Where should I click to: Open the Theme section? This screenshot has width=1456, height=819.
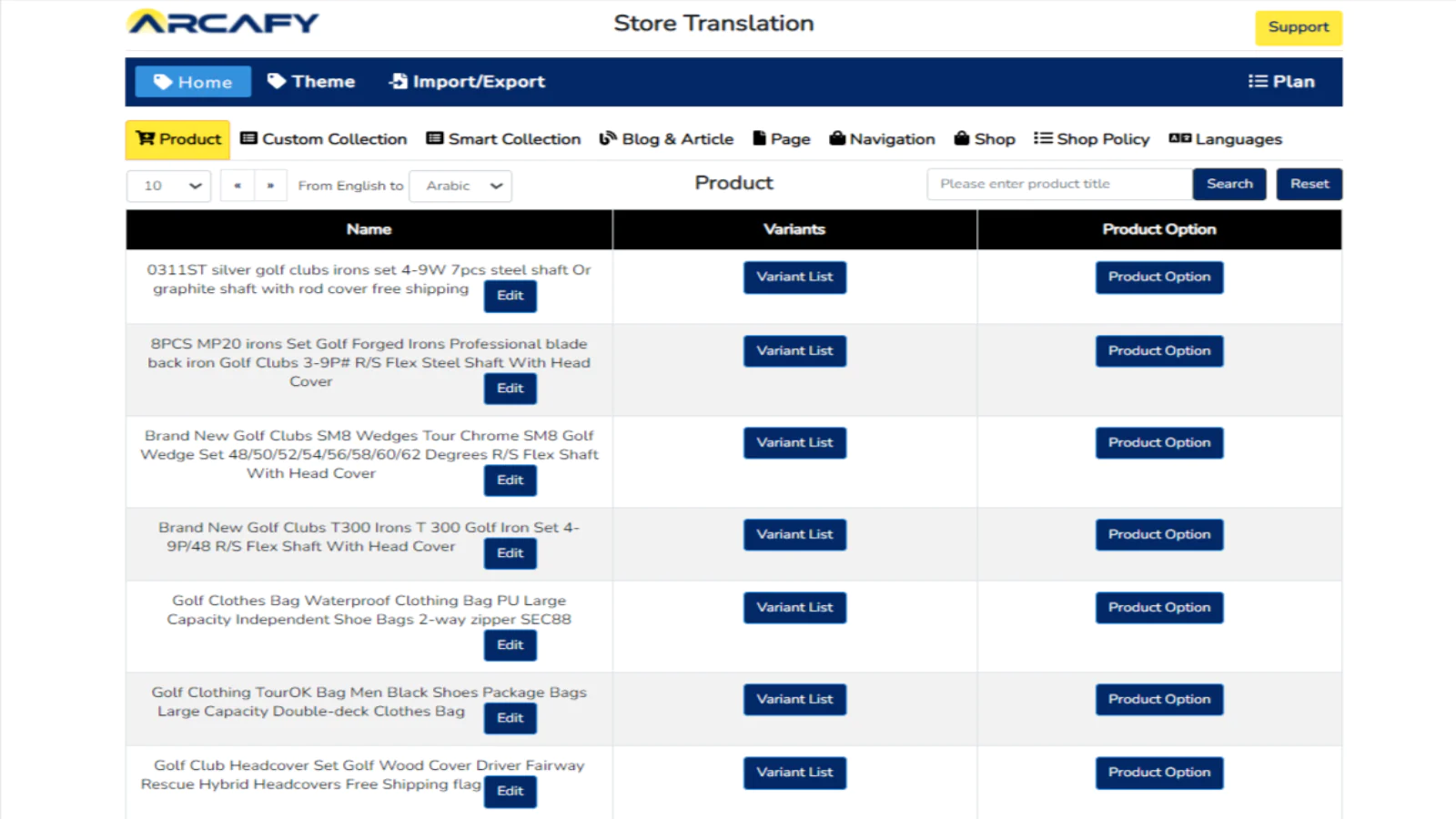click(311, 82)
